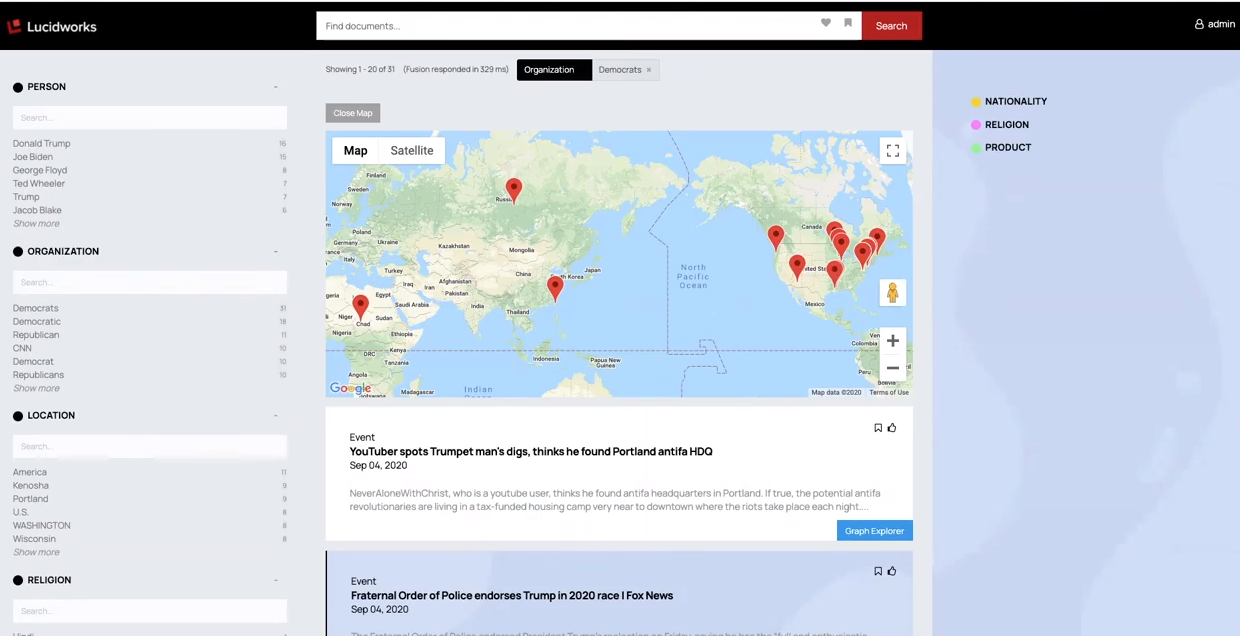Screen dimensions: 1240x636
Task: Collapse the LOCATION facet section
Action: point(275,415)
